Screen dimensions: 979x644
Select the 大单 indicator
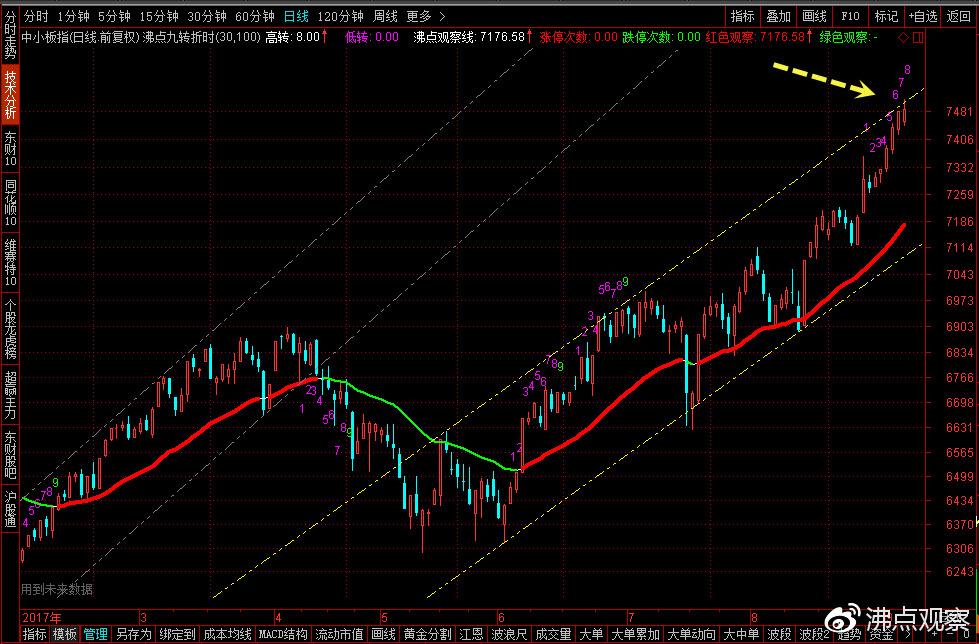coord(591,634)
